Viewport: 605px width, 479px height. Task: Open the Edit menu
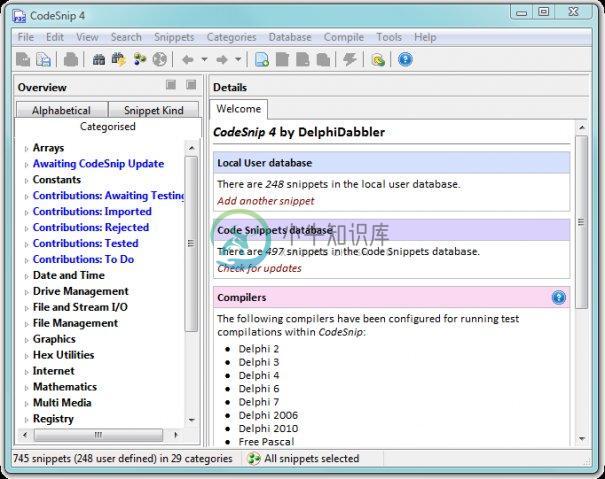point(55,37)
